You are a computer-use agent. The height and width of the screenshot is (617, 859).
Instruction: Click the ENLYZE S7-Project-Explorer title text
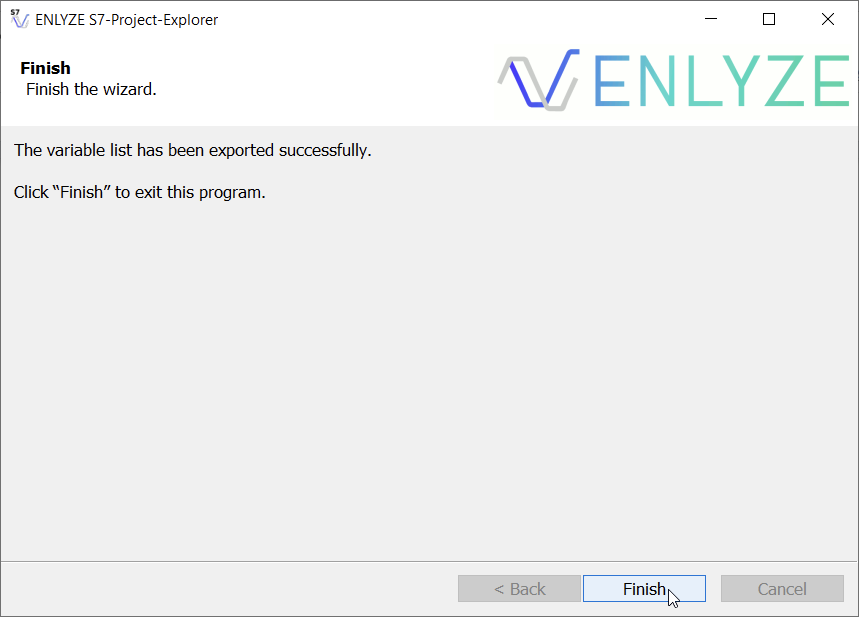coord(125,18)
